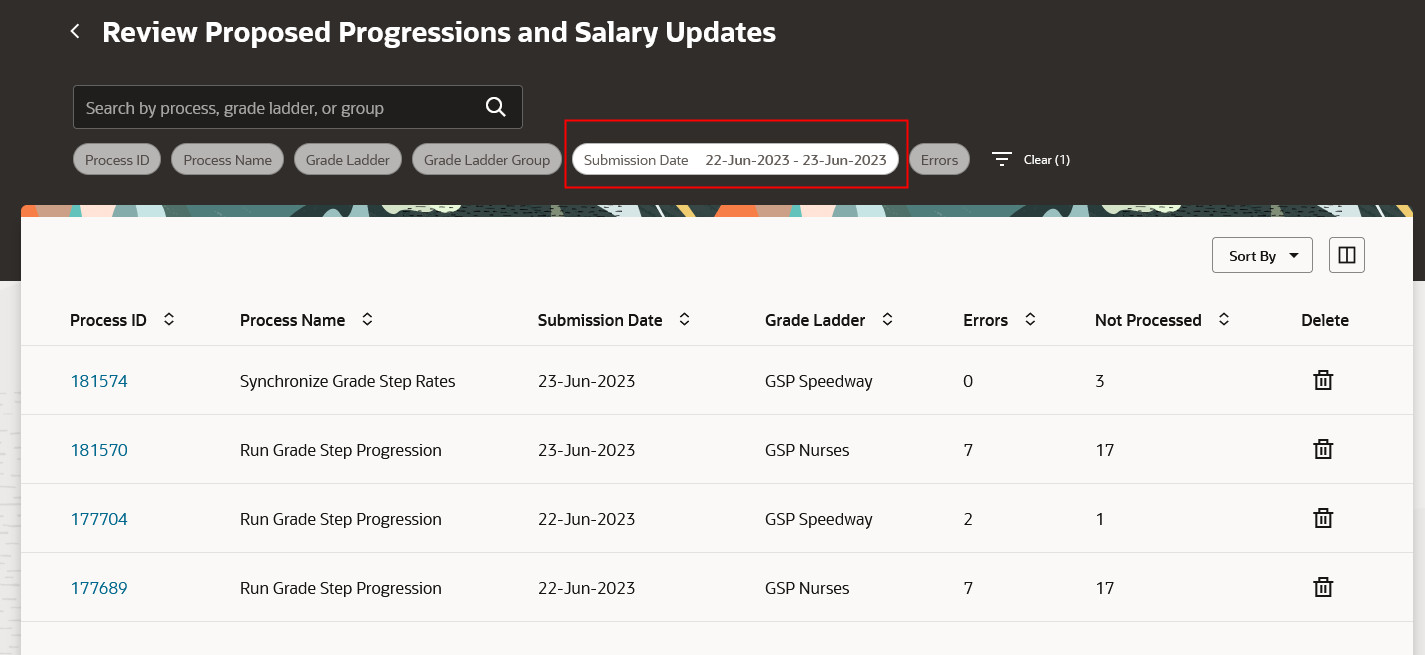This screenshot has height=655, width=1425.
Task: Toggle the Errors filter chip
Action: [939, 160]
